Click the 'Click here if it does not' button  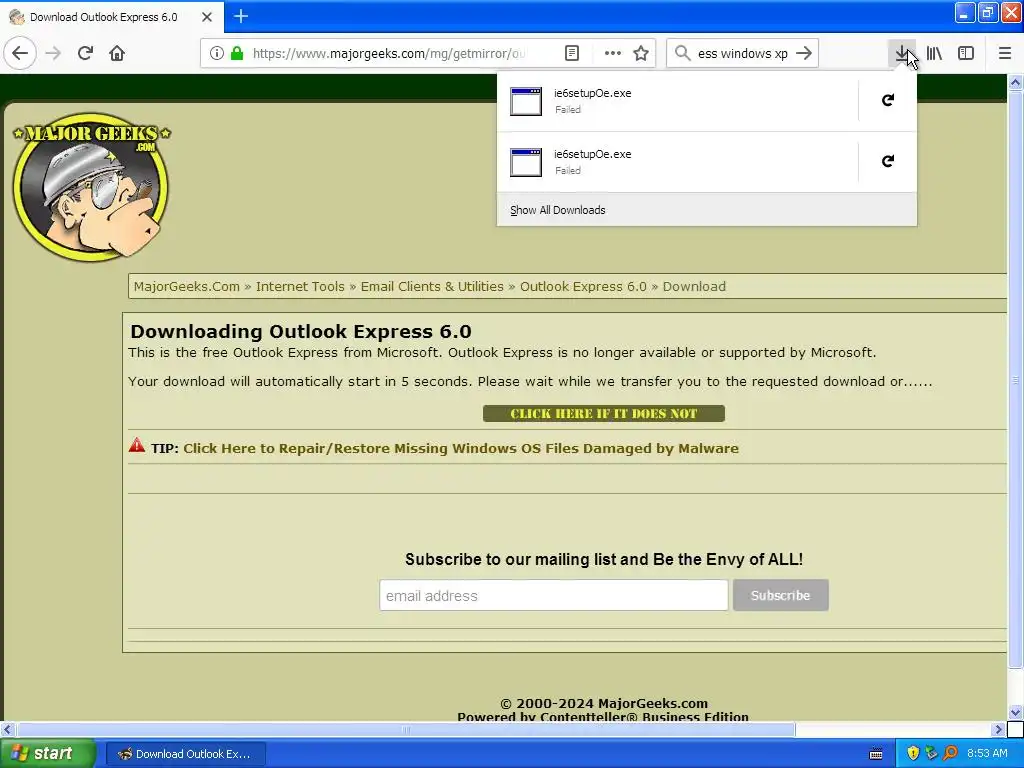tap(603, 413)
